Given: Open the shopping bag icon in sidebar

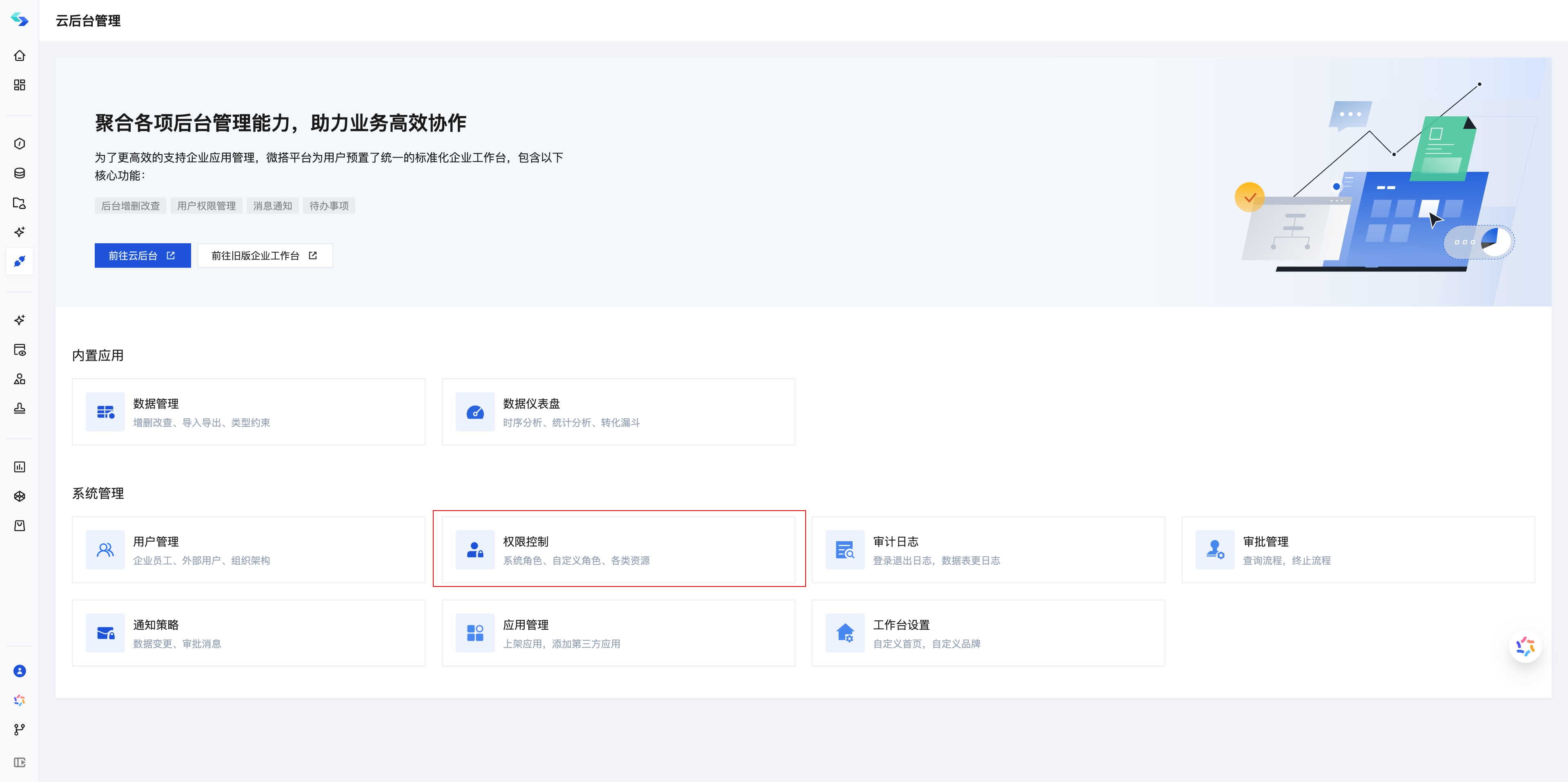Looking at the screenshot, I should coord(20,525).
